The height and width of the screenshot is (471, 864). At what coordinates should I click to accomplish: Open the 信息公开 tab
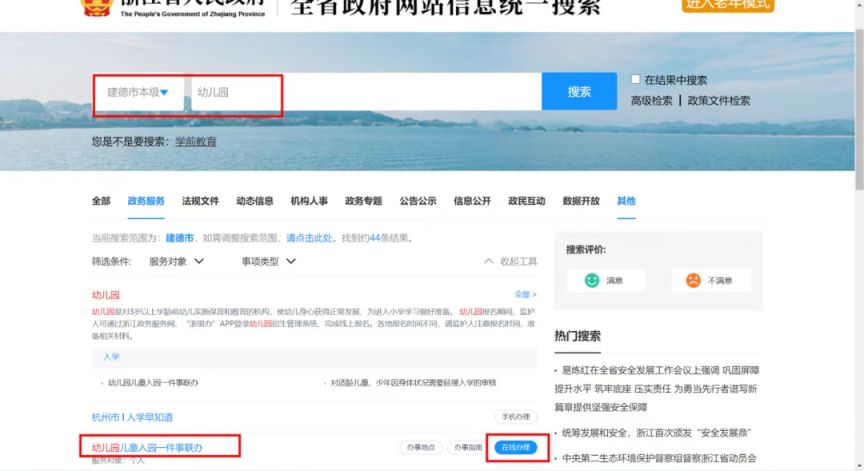[472, 201]
